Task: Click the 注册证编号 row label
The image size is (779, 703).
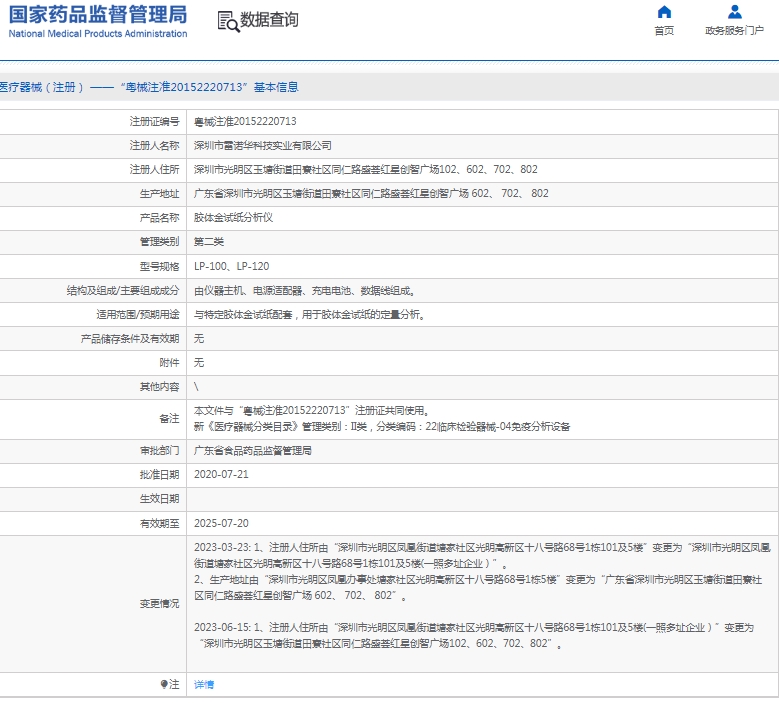Action: (x=154, y=122)
